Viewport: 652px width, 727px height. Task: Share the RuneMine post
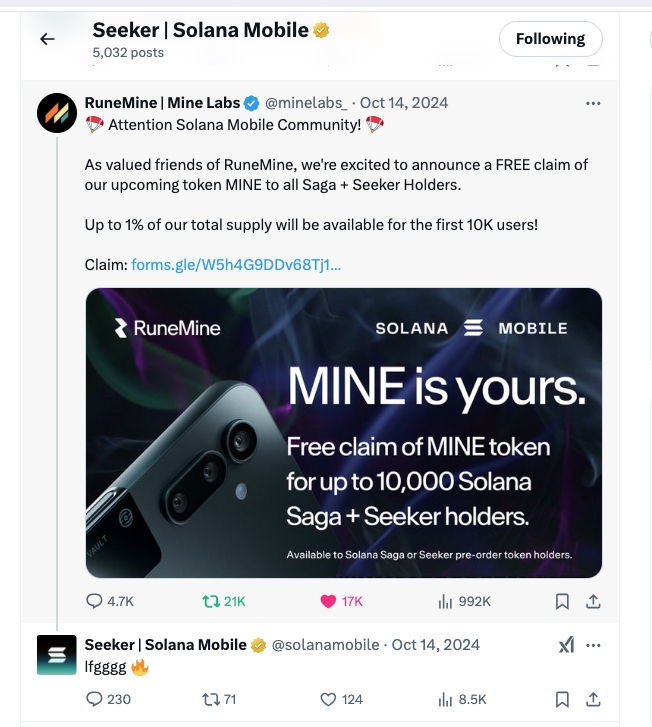(592, 601)
